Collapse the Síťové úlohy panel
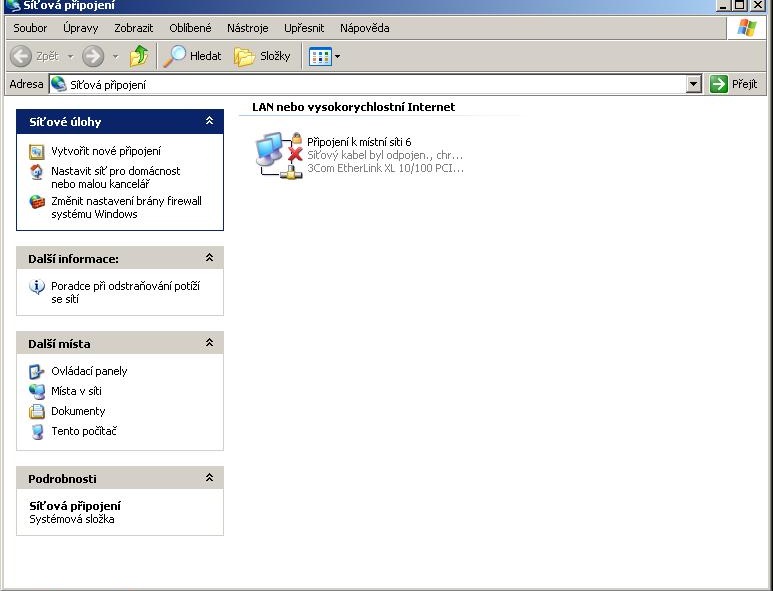The height and width of the screenshot is (591, 773). tap(209, 121)
